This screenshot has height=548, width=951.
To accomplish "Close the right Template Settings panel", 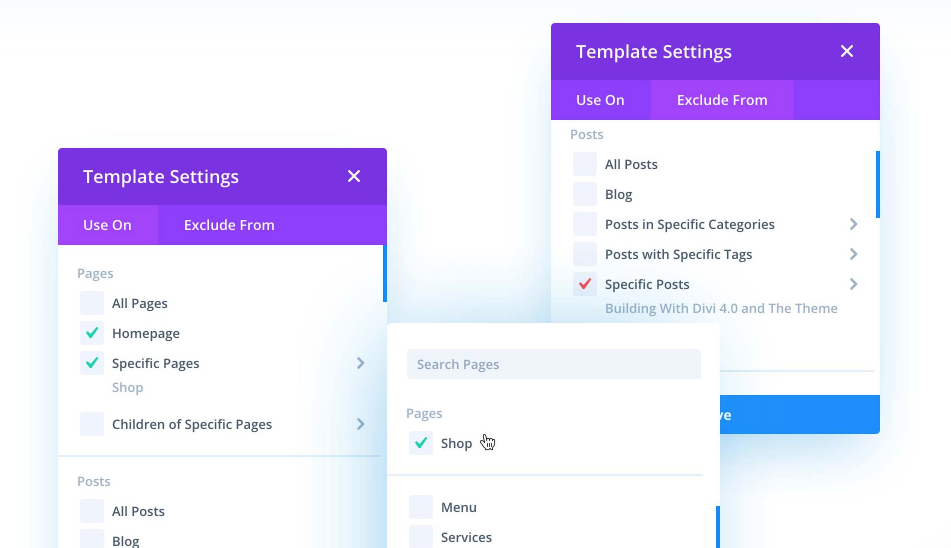I will tap(847, 52).
